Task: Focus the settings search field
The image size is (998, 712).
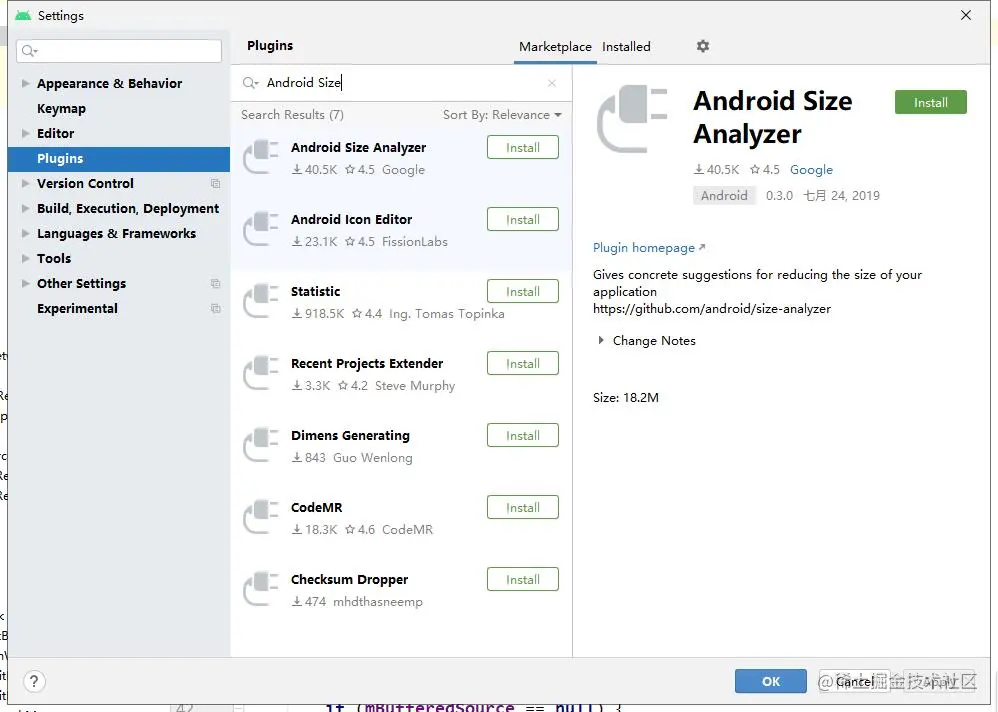Action: click(x=119, y=51)
